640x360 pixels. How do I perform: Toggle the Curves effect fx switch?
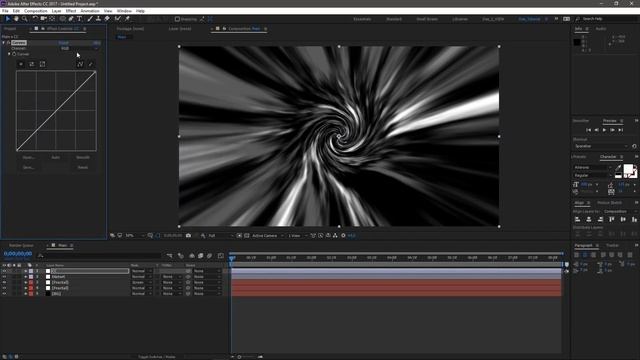pyautogui.click(x=8, y=42)
